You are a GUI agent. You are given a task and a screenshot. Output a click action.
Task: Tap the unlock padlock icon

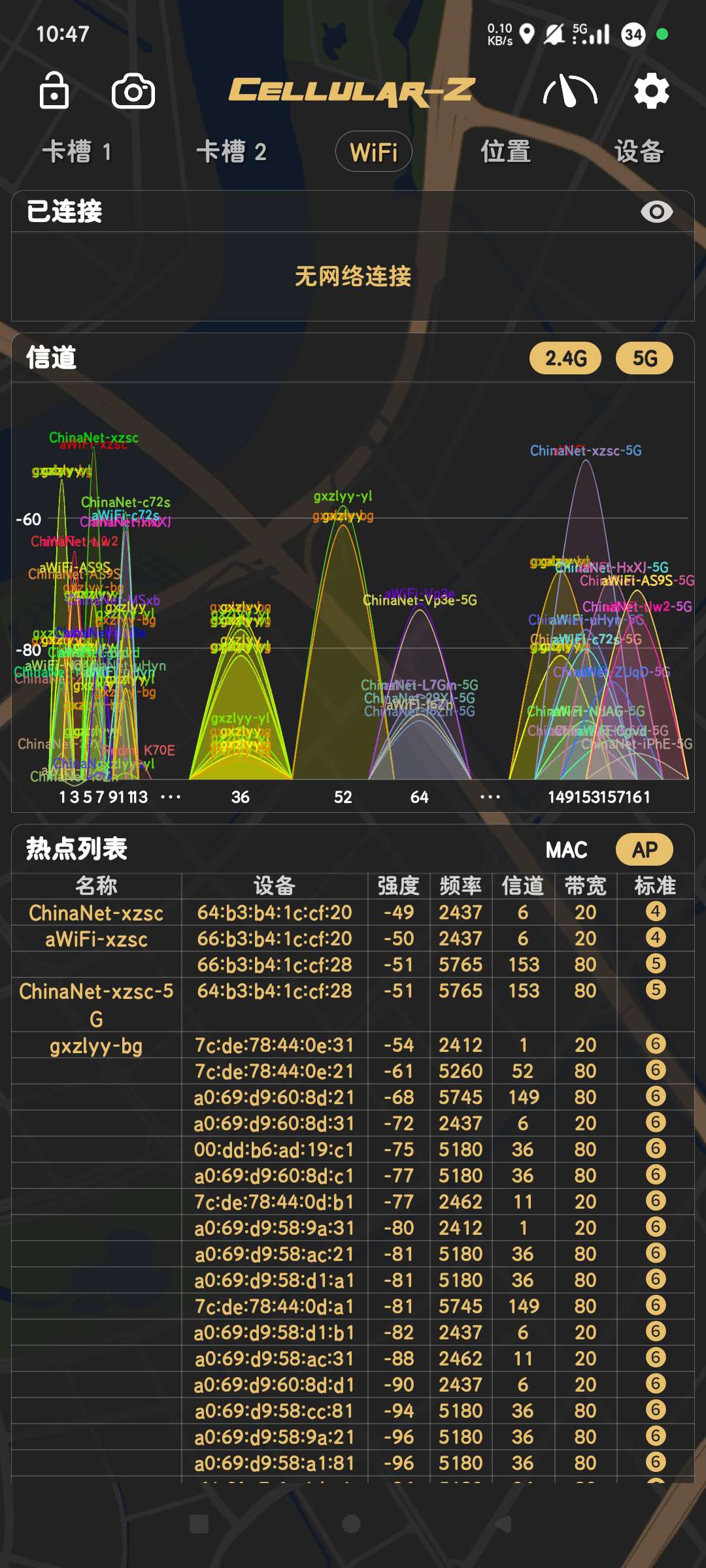click(54, 91)
